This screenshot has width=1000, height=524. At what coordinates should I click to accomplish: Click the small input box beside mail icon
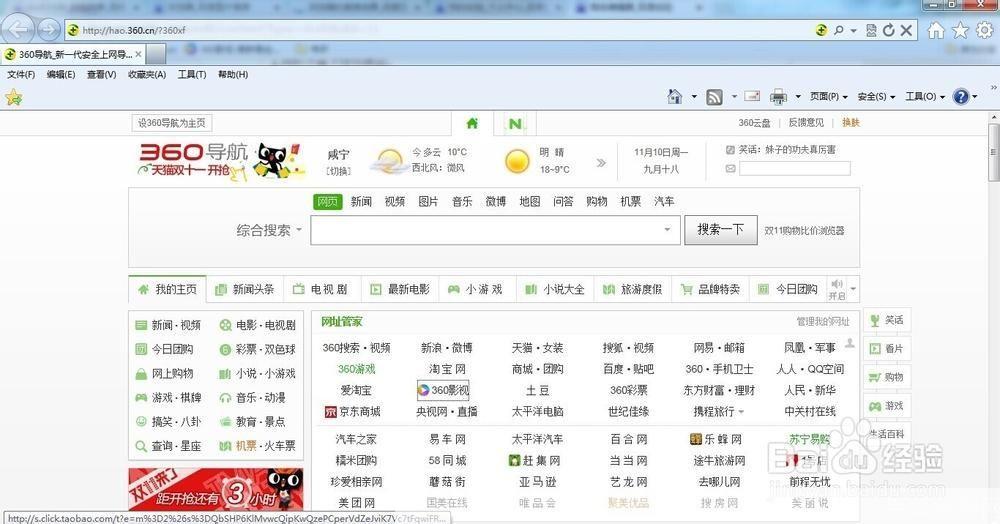coord(795,169)
